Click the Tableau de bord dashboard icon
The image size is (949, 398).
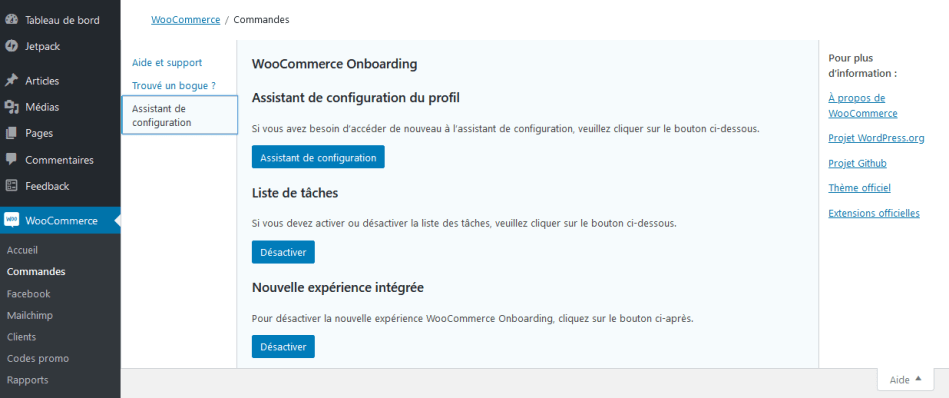point(11,19)
